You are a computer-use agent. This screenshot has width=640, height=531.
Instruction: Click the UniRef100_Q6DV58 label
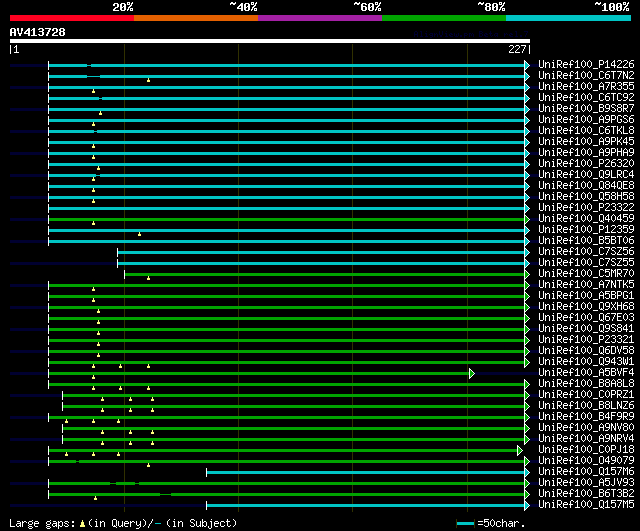pos(586,351)
